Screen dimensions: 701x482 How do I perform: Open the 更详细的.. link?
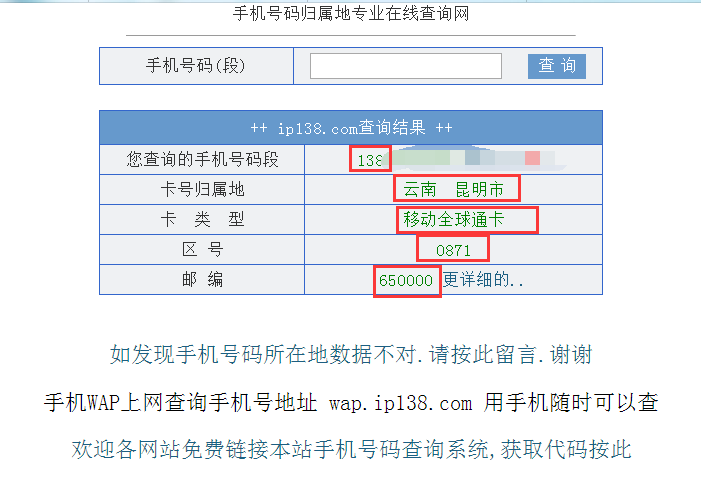[x=483, y=280]
